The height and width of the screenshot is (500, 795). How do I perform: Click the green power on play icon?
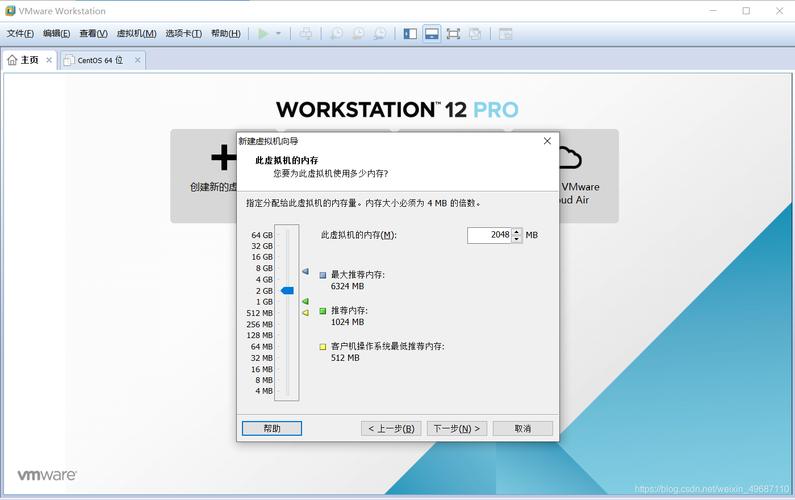point(263,33)
